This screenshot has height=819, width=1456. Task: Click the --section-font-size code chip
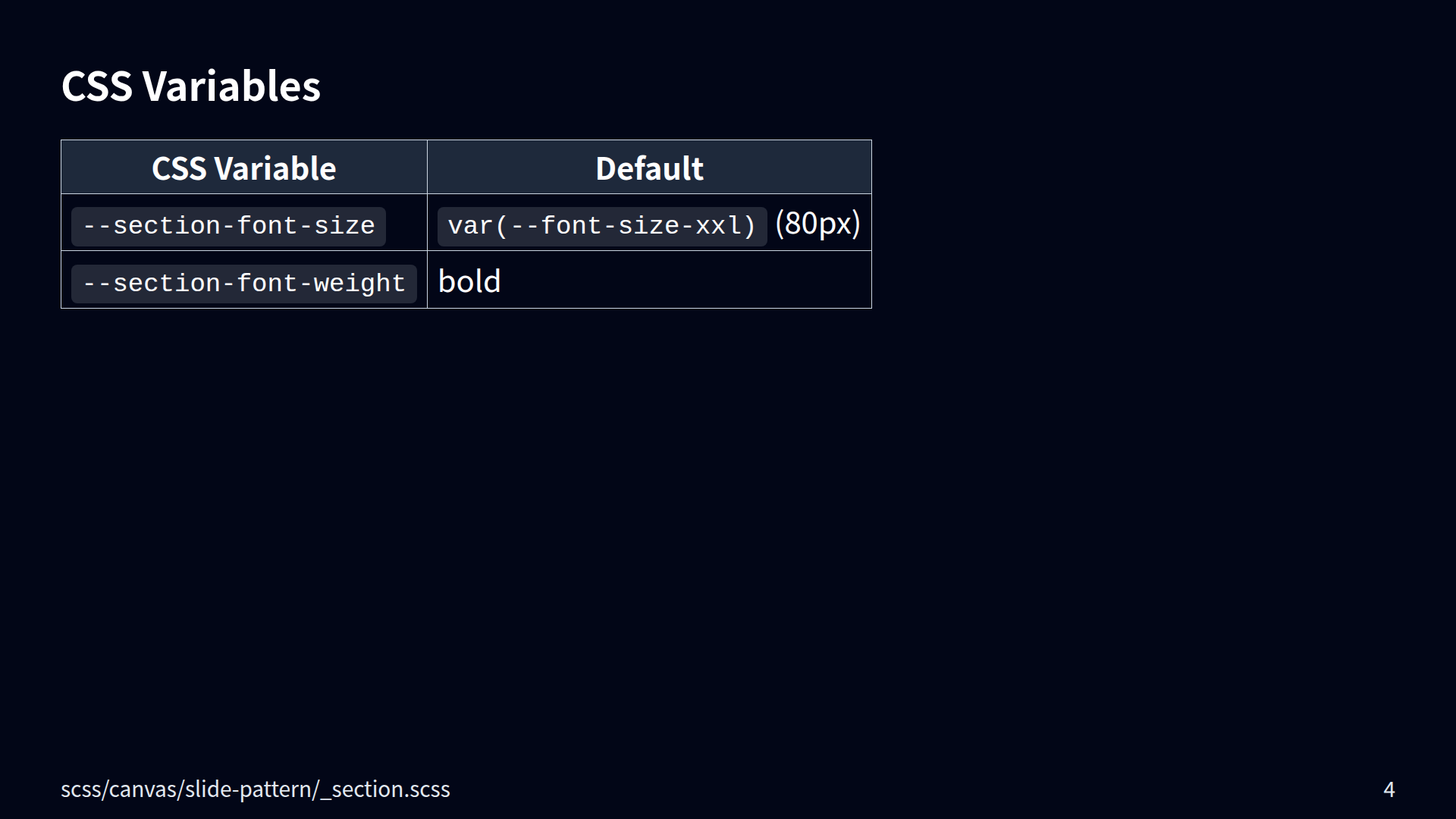click(228, 226)
